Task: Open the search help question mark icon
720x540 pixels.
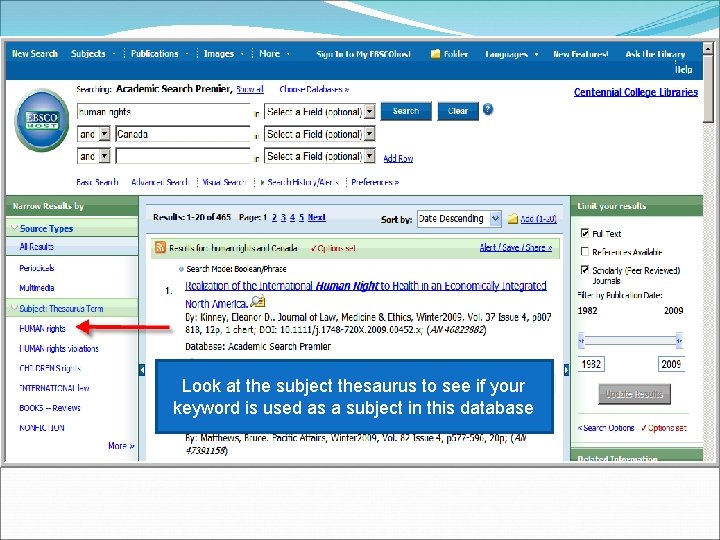Action: (488, 110)
